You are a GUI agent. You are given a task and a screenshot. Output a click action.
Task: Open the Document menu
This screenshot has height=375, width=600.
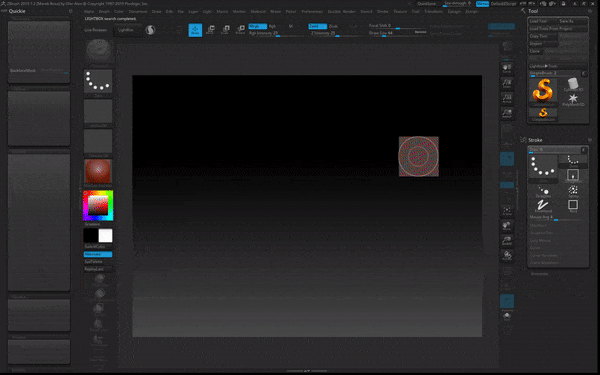(x=138, y=12)
